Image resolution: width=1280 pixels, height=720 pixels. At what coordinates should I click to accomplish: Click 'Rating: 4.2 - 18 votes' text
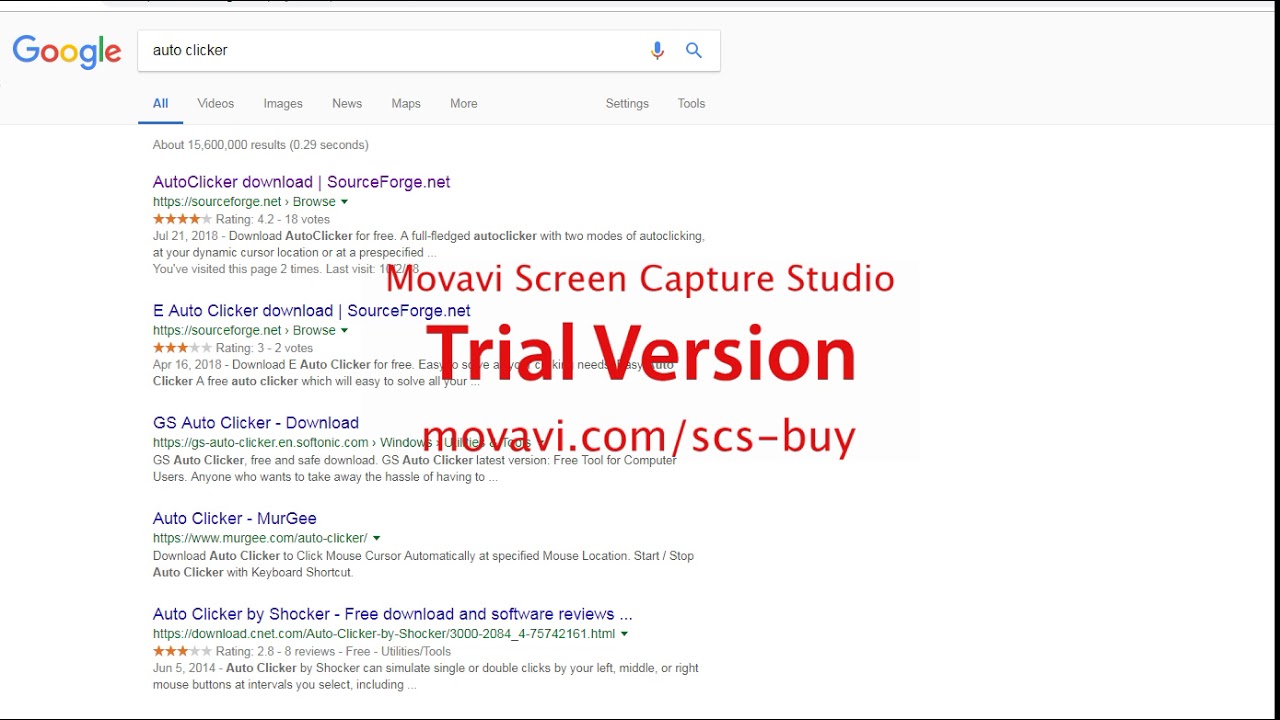[x=273, y=219]
